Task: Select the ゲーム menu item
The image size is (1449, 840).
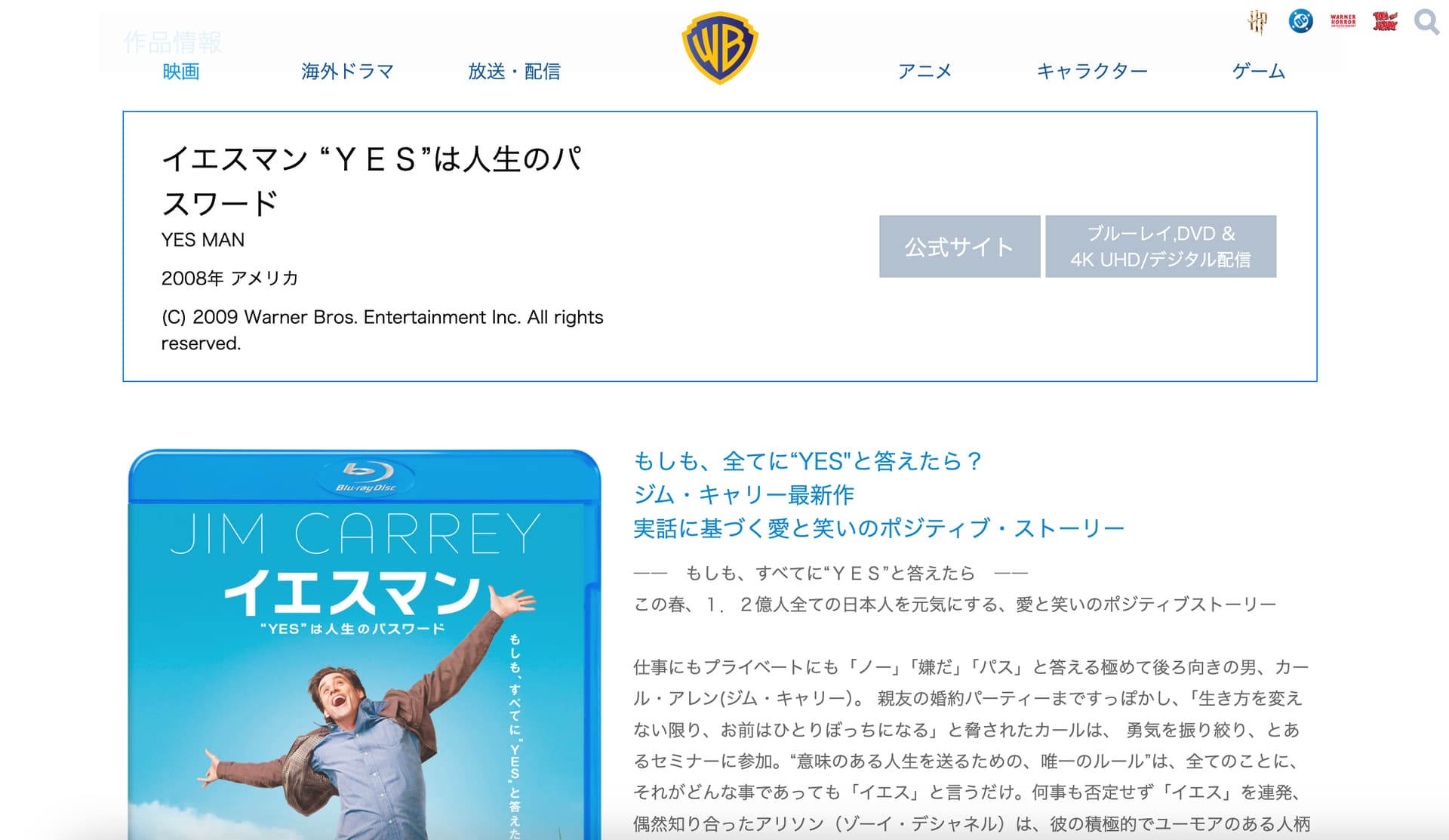Action: (x=1259, y=71)
